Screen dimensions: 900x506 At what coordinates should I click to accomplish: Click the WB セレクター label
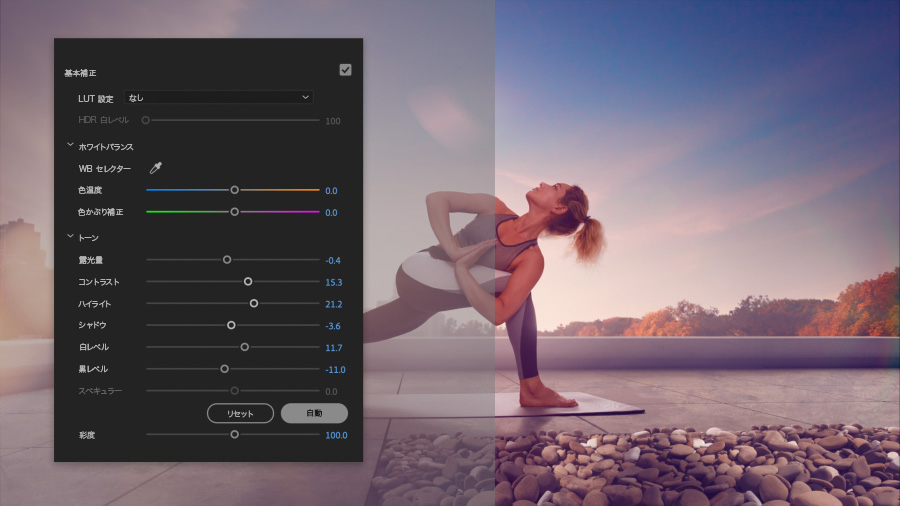coord(104,169)
